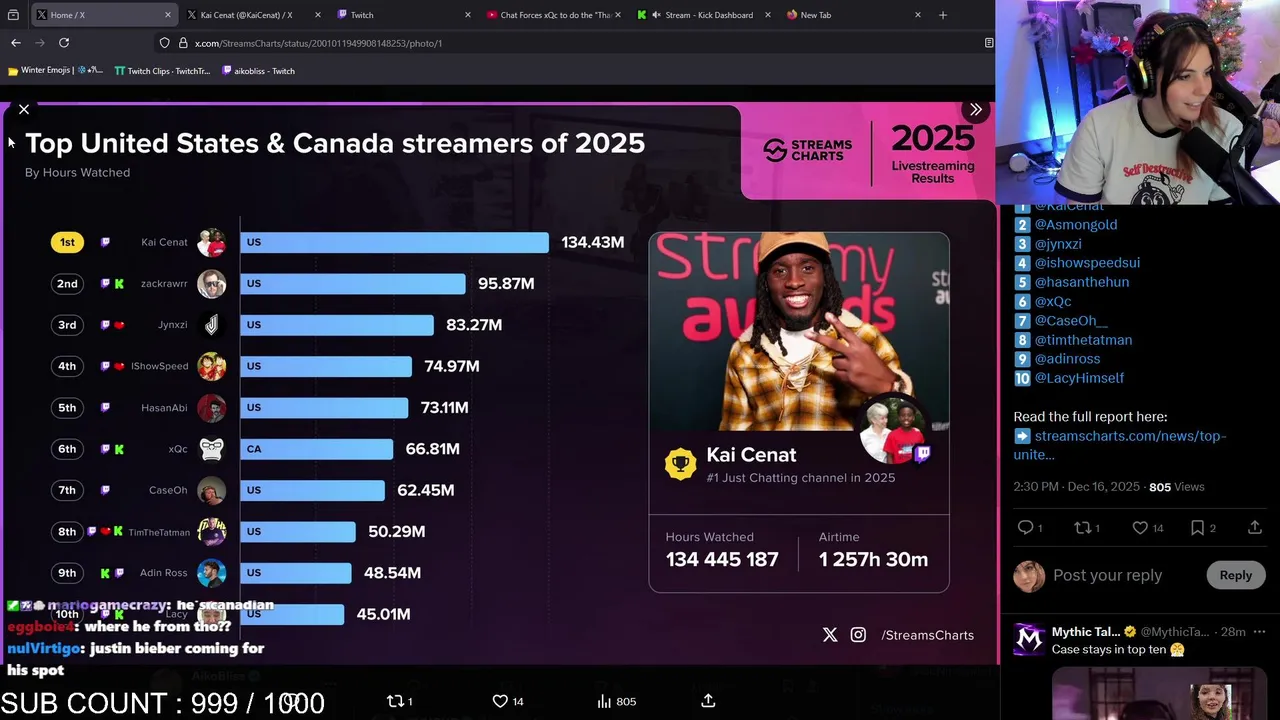Bookmark the post in side panel
This screenshot has width=1280, height=720.
[1198, 528]
